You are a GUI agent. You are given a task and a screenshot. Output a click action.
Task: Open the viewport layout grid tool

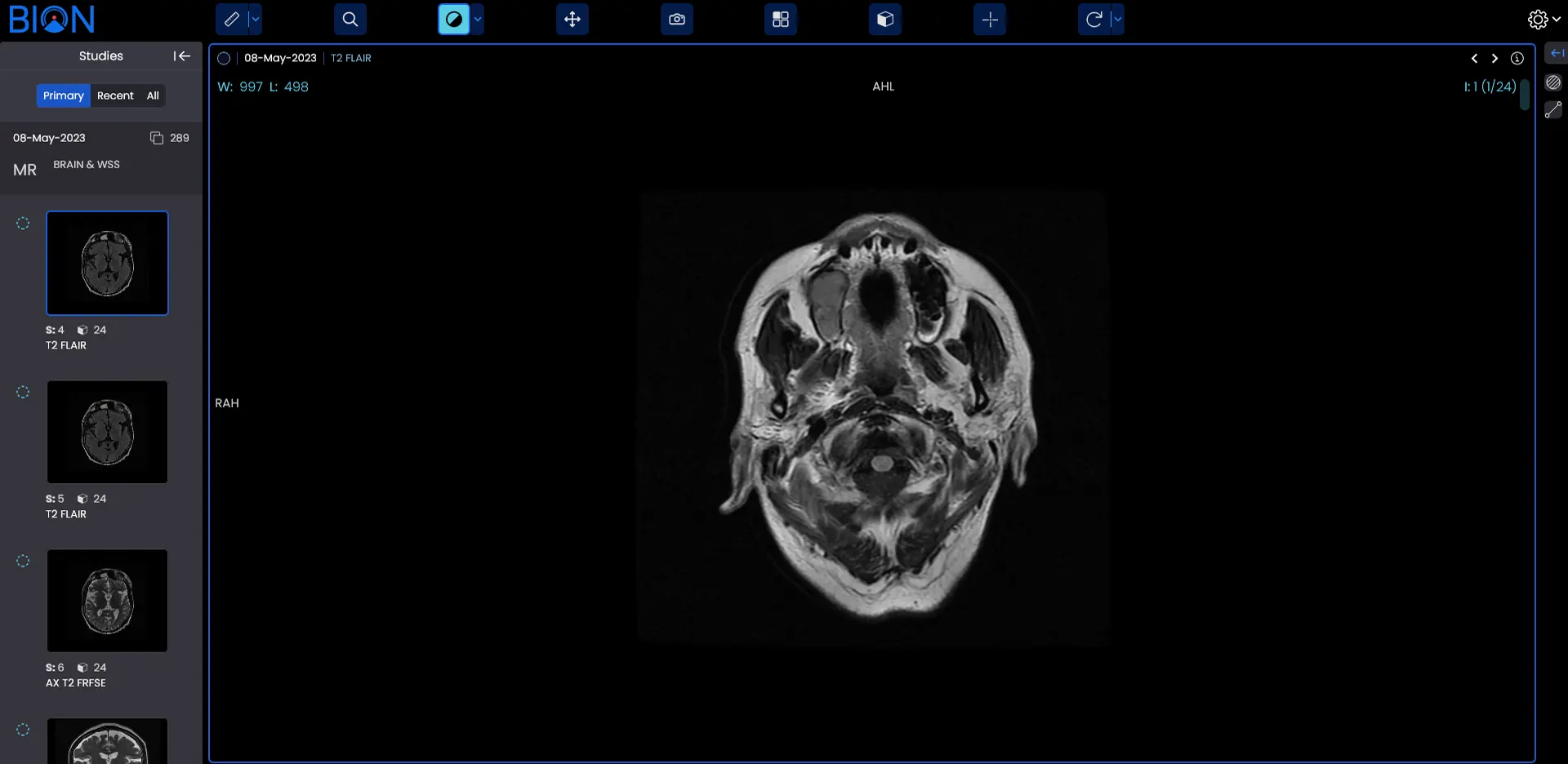[x=781, y=19]
